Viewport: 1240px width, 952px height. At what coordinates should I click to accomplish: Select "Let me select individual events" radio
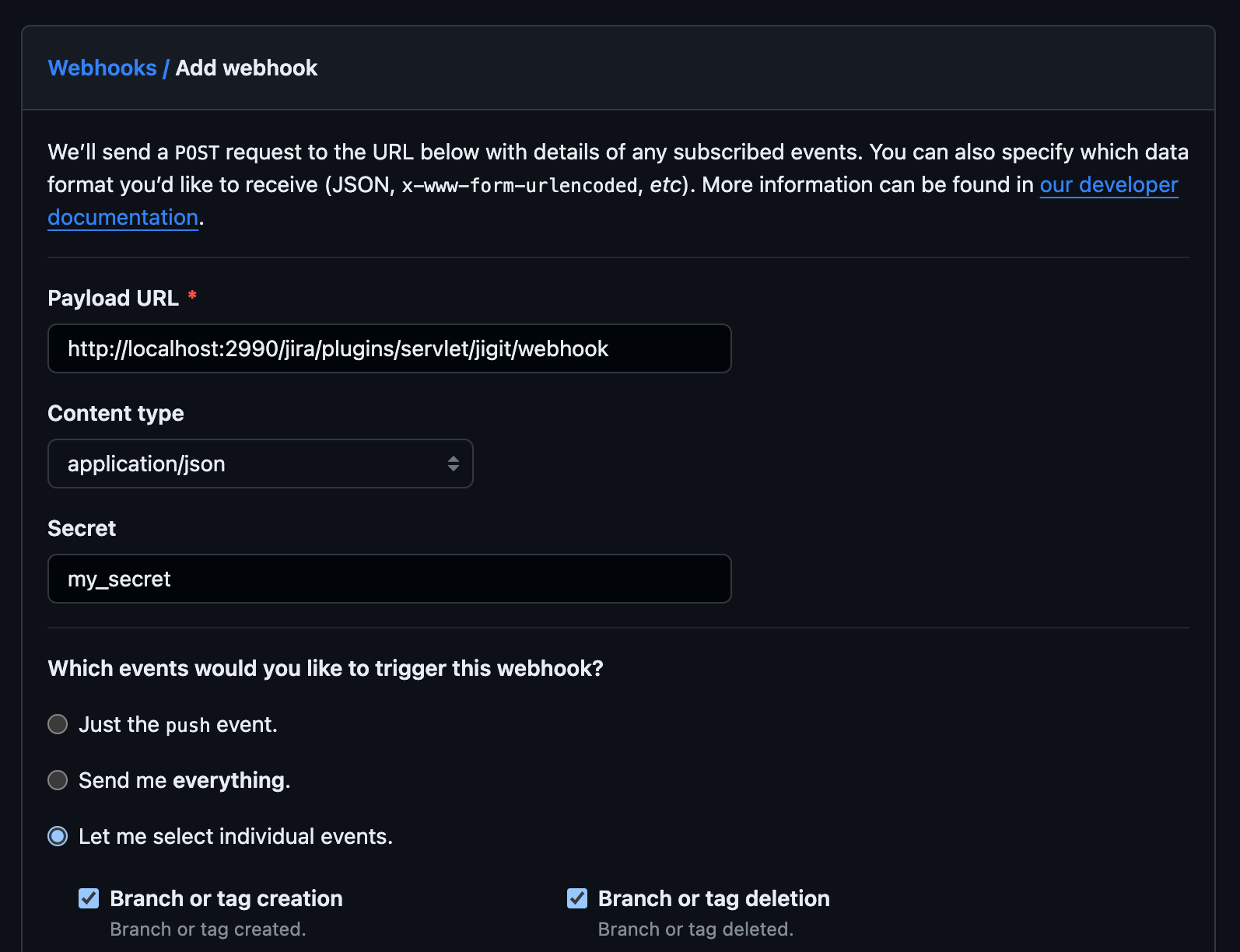coord(58,837)
